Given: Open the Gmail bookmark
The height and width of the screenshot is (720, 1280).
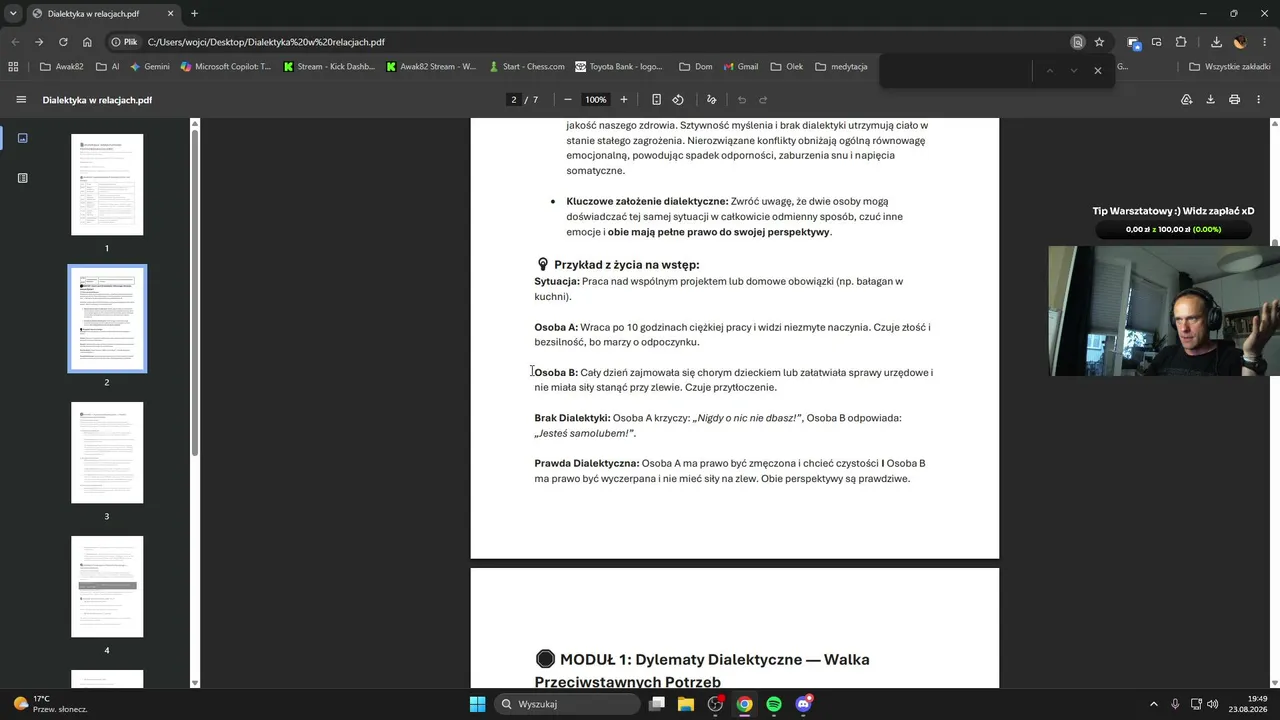Looking at the screenshot, I should (740, 67).
